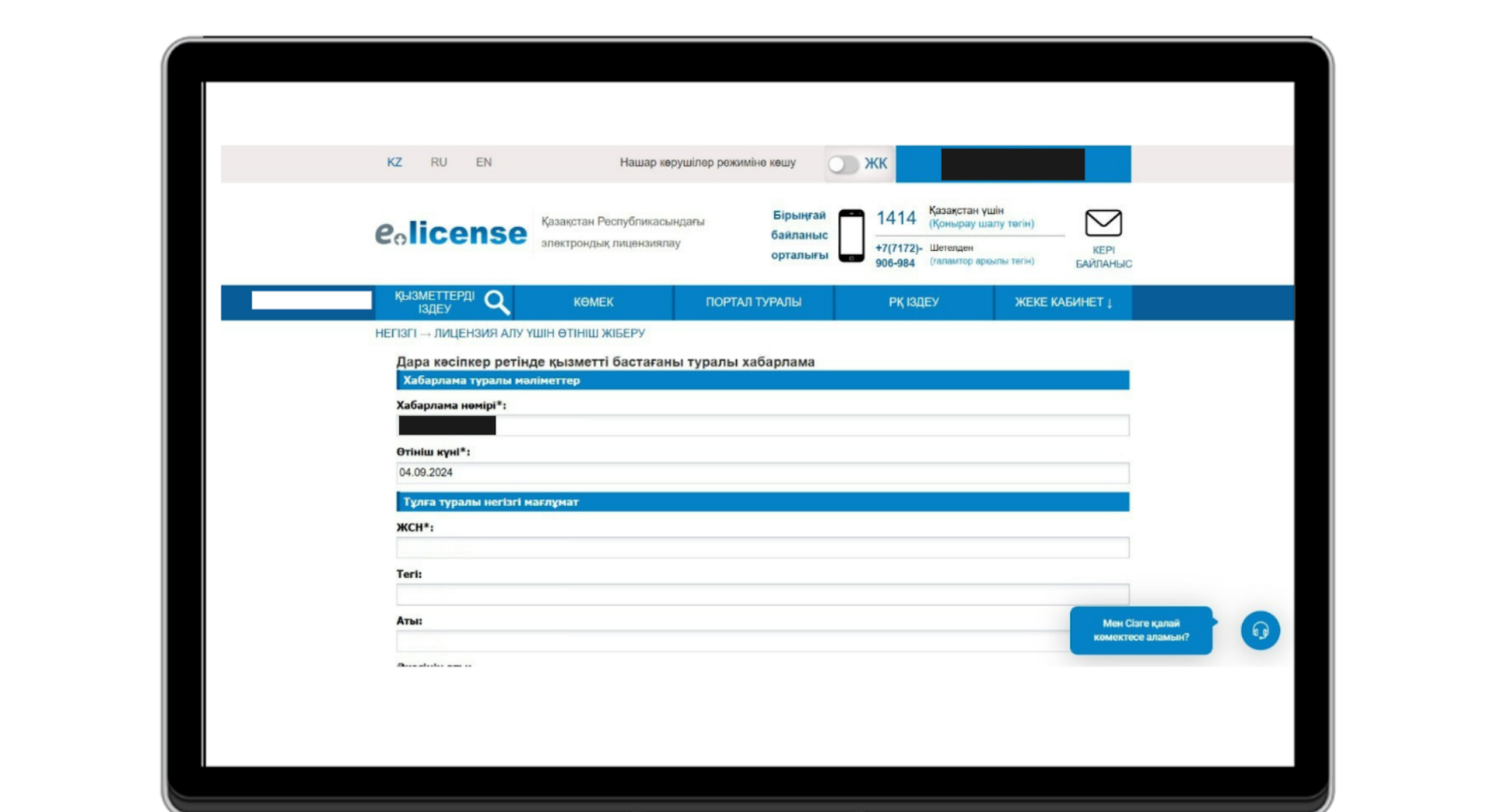Click the elicense logo
Screen dimensions: 1494x812
(451, 233)
